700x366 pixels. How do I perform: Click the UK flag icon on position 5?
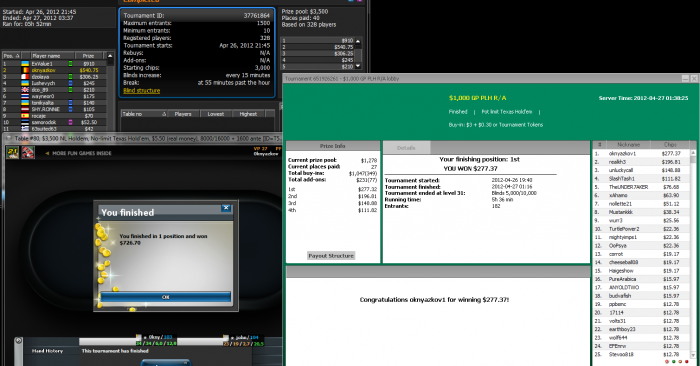tap(25, 90)
